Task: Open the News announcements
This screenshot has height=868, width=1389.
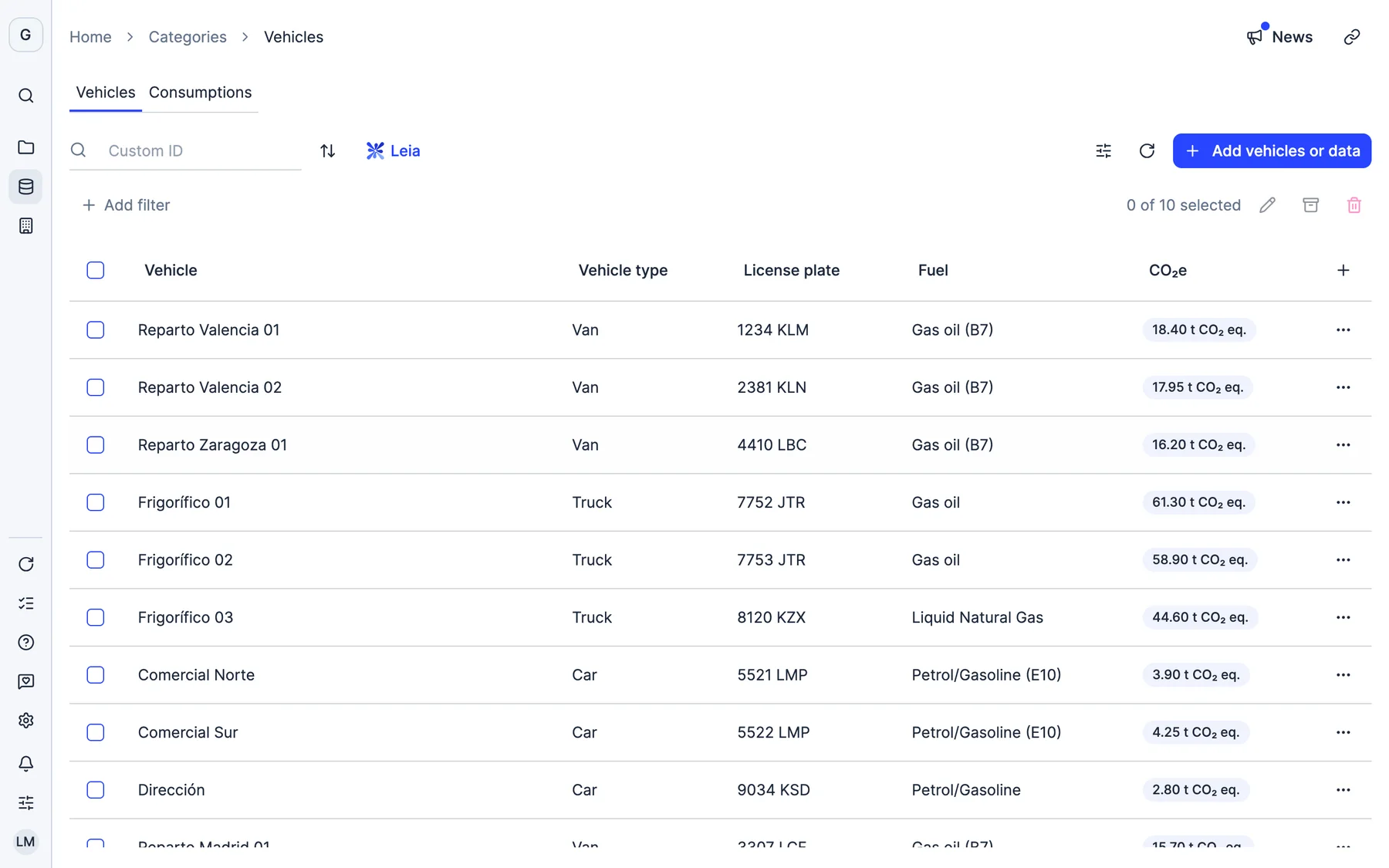Action: pyautogui.click(x=1279, y=37)
